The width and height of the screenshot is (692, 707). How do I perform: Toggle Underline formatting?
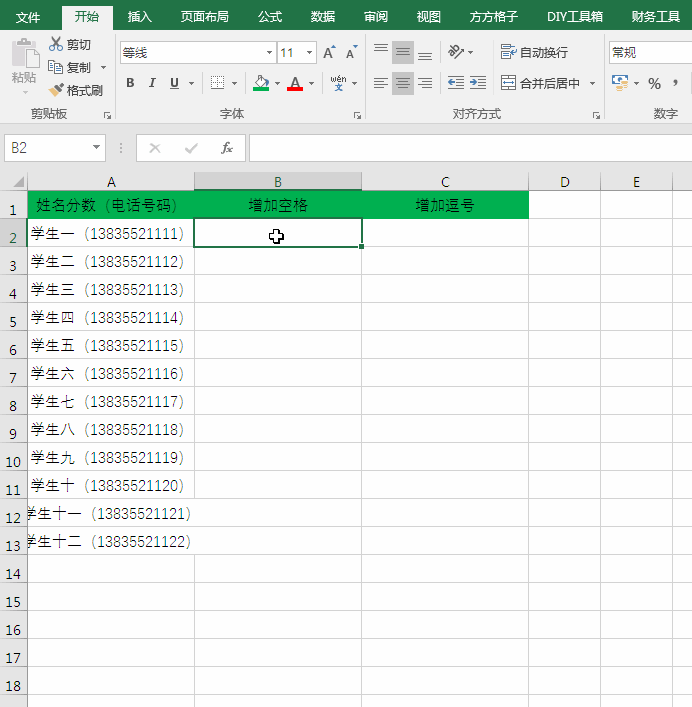(x=174, y=83)
